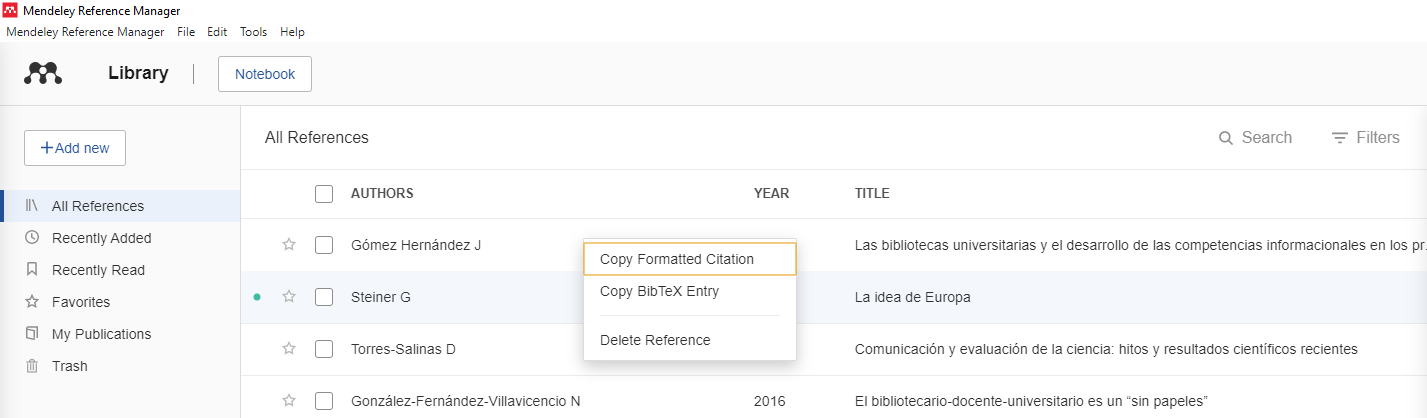
Task: Select Trash in the sidebar
Action: 120,366
